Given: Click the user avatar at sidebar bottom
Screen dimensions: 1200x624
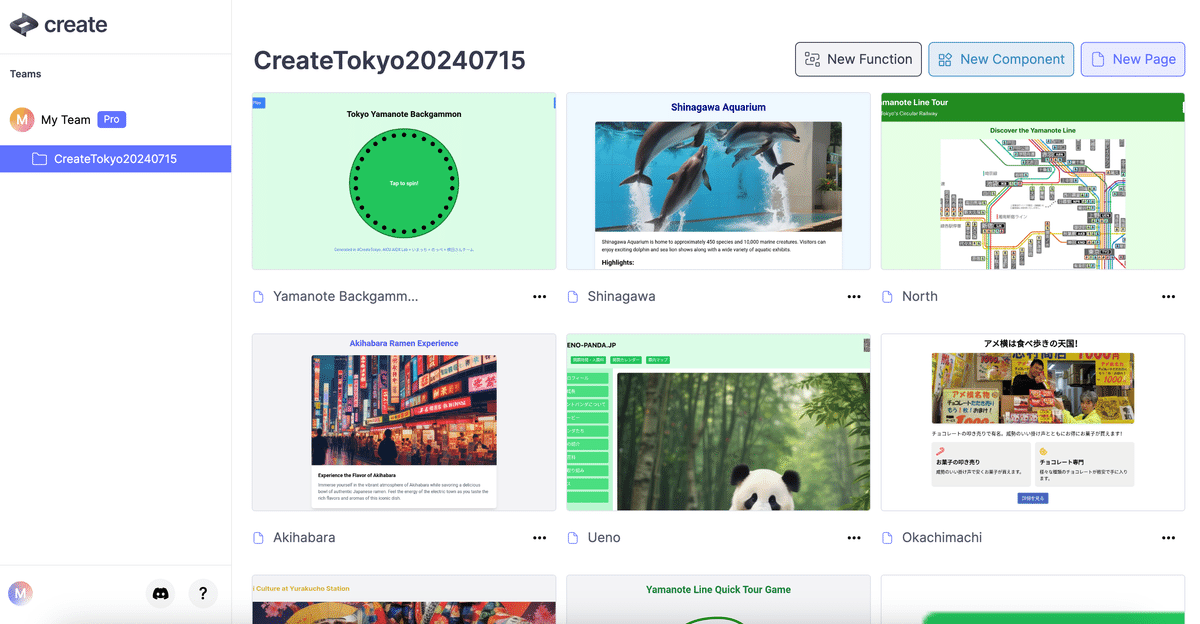Looking at the screenshot, I should (x=20, y=593).
